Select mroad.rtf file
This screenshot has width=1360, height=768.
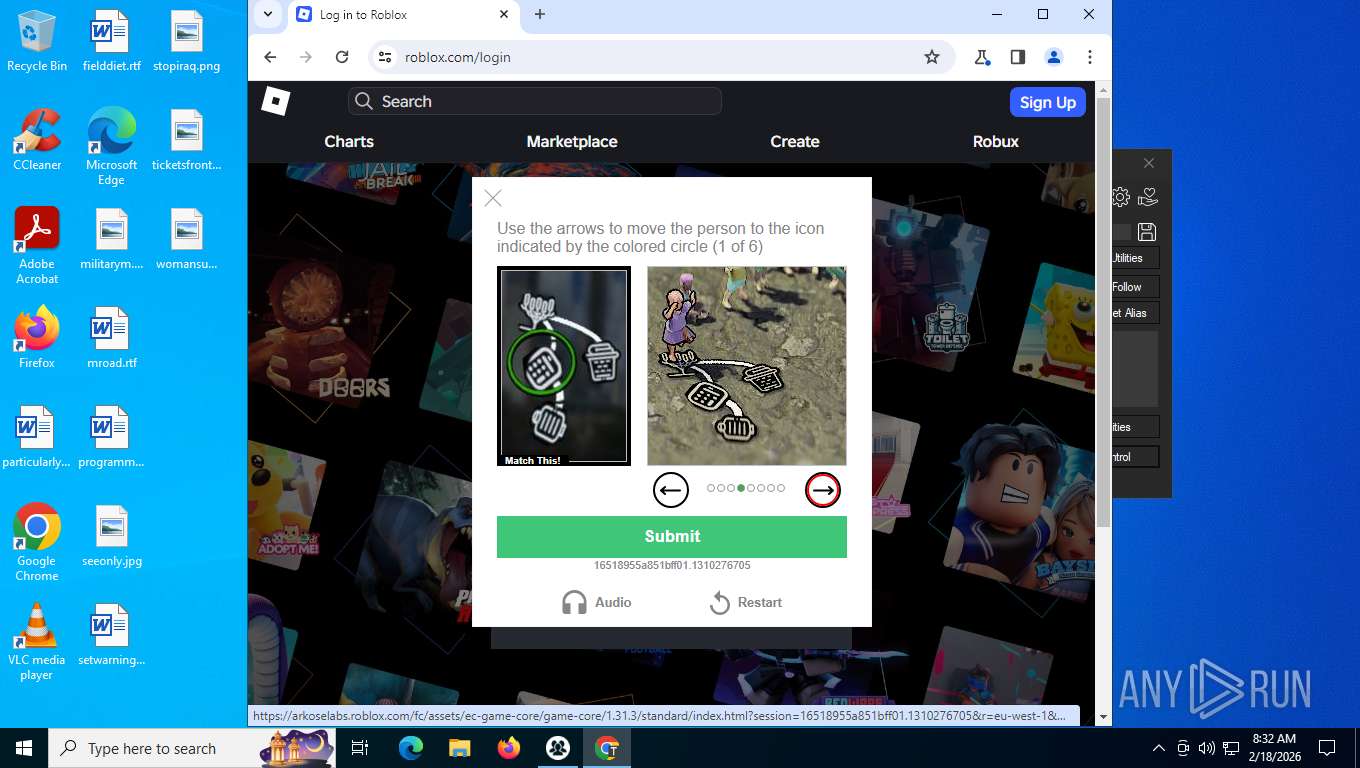111,338
